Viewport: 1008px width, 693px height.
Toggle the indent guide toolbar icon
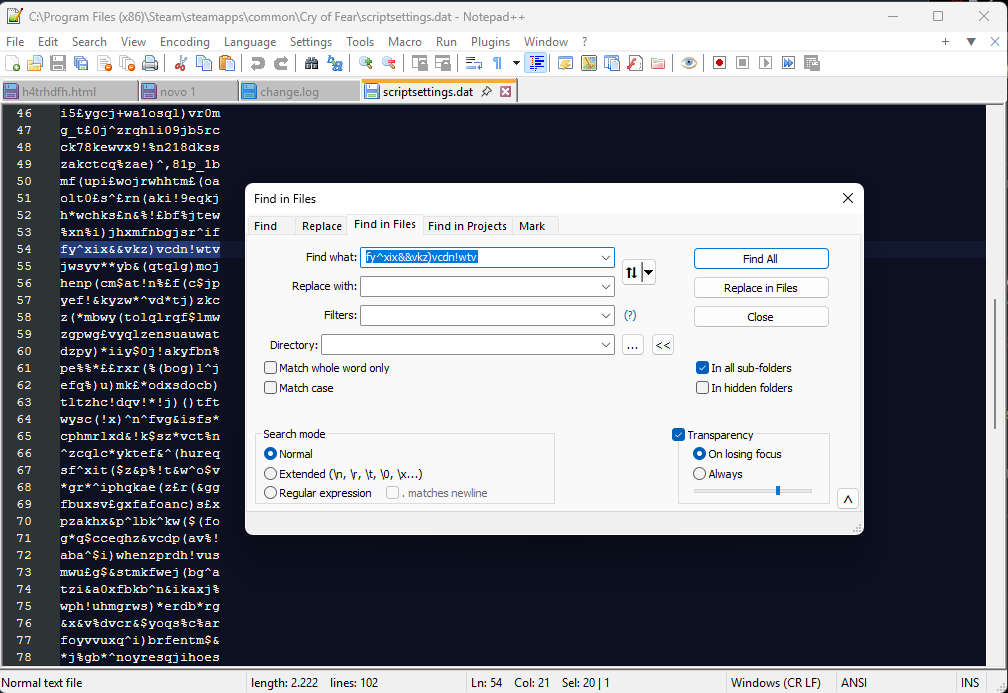click(x=536, y=63)
